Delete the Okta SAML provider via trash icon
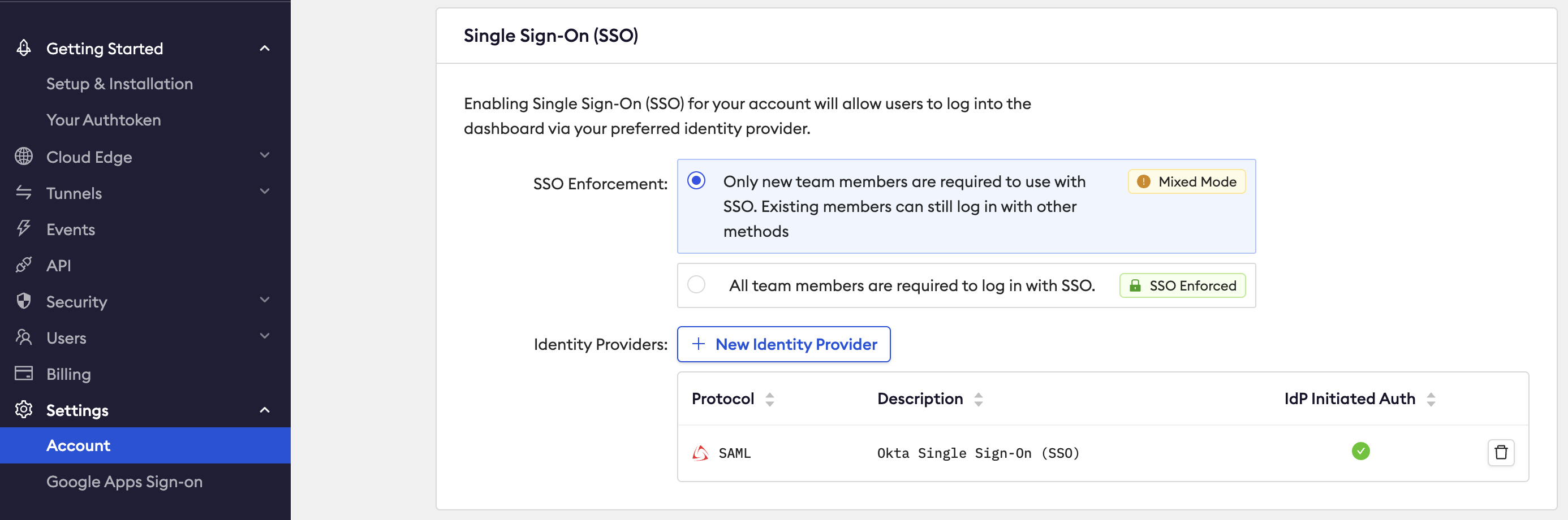The image size is (1568, 520). click(x=1501, y=452)
